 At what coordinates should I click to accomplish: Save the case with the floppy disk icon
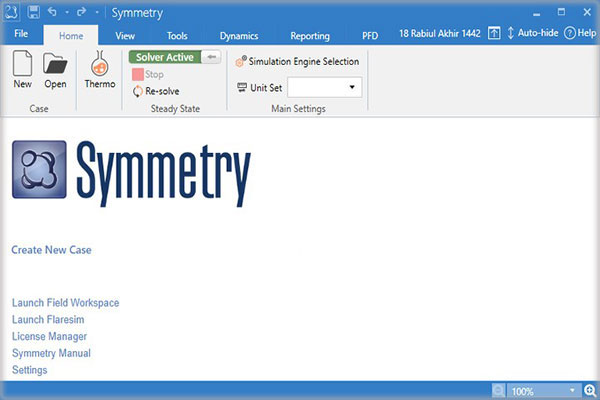pyautogui.click(x=33, y=12)
